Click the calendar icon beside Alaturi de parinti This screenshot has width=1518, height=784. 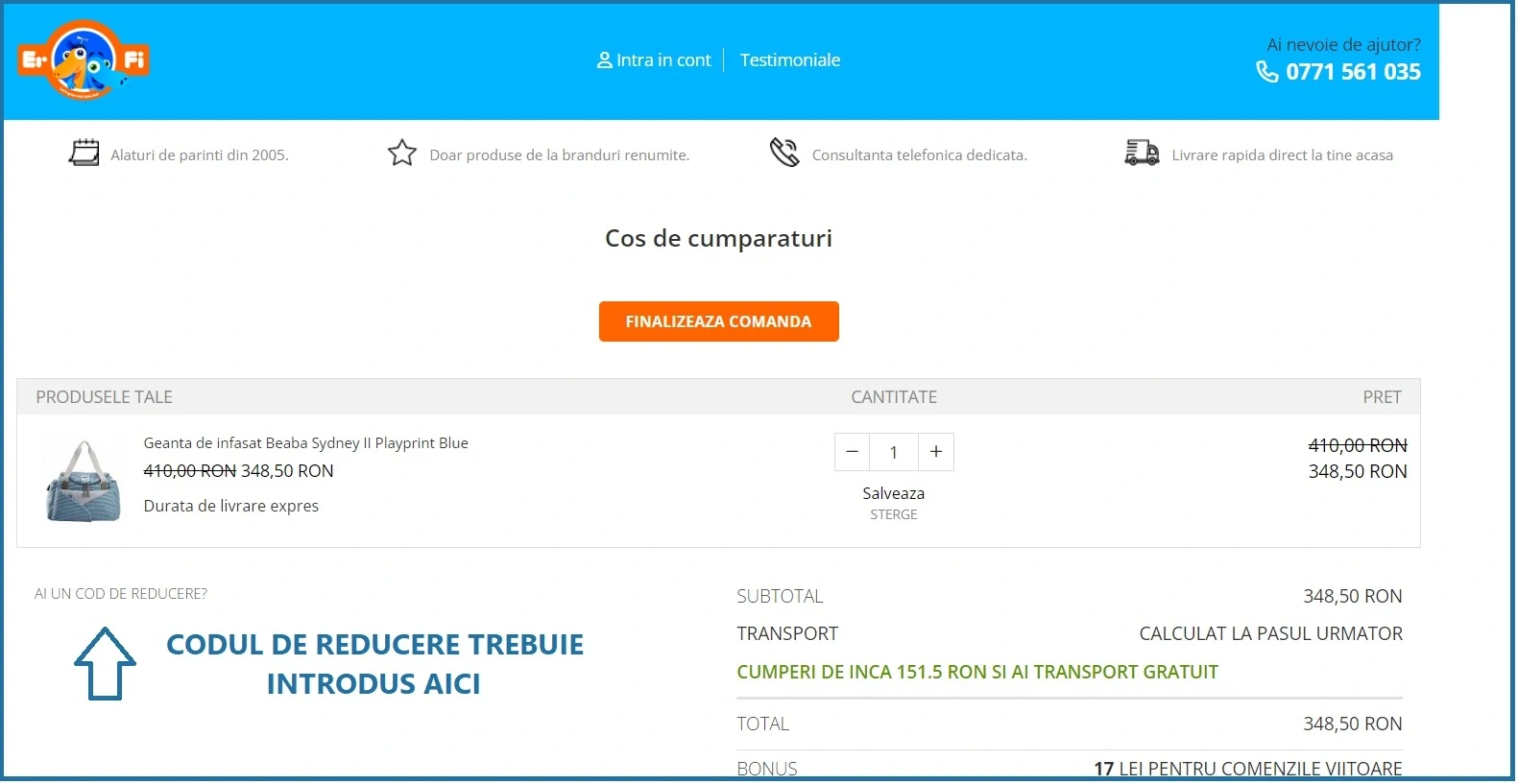click(84, 153)
